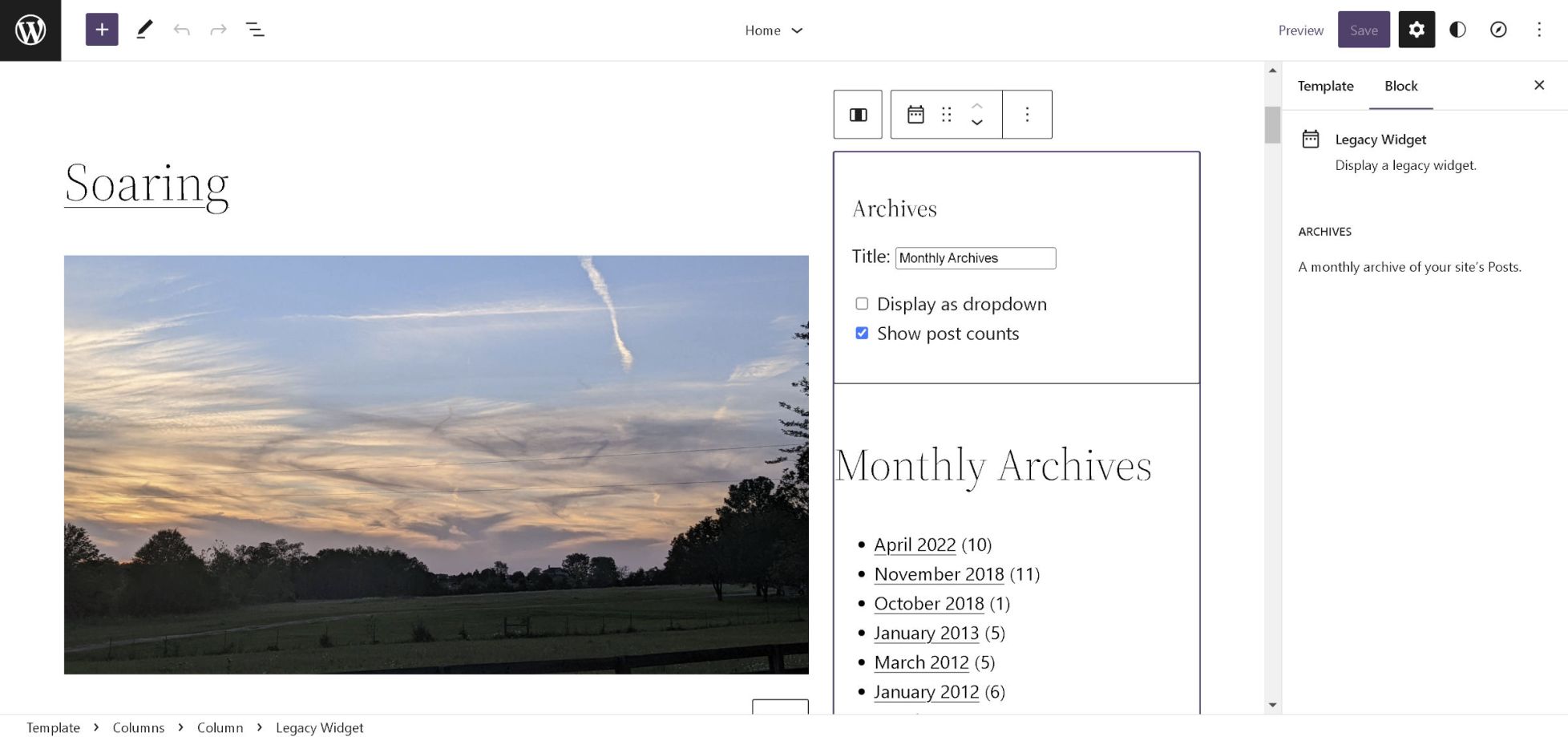The image size is (1568, 737).
Task: Click the Preview button
Action: click(1300, 30)
